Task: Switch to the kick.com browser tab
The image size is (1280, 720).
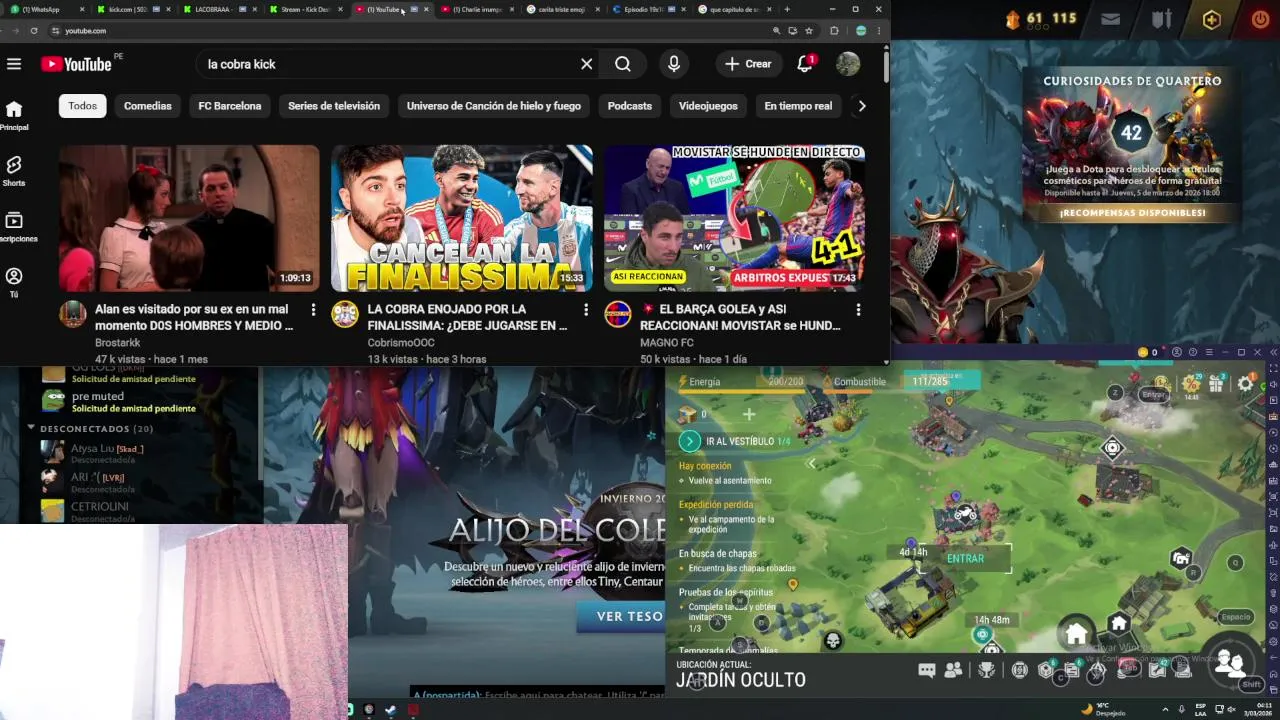Action: [x=133, y=9]
